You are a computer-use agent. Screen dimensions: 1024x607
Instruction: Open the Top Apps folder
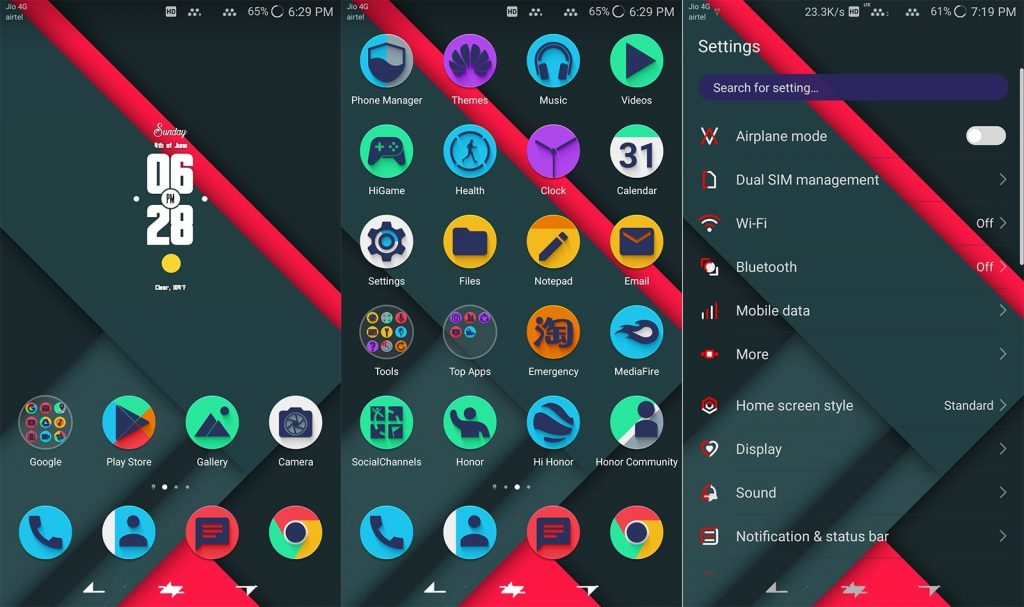coord(470,332)
